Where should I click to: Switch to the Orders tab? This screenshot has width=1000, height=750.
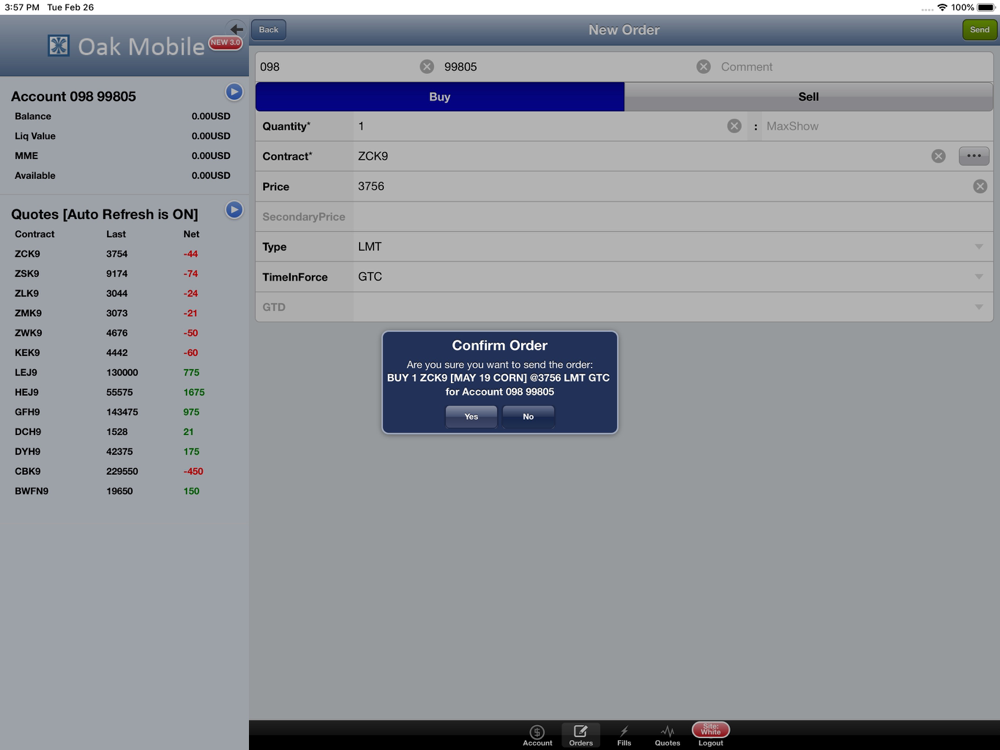coord(580,735)
